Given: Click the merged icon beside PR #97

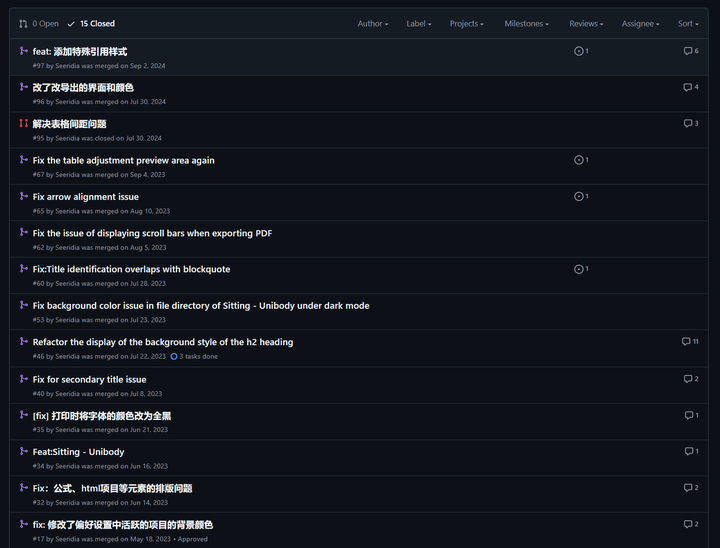Looking at the screenshot, I should (24, 51).
